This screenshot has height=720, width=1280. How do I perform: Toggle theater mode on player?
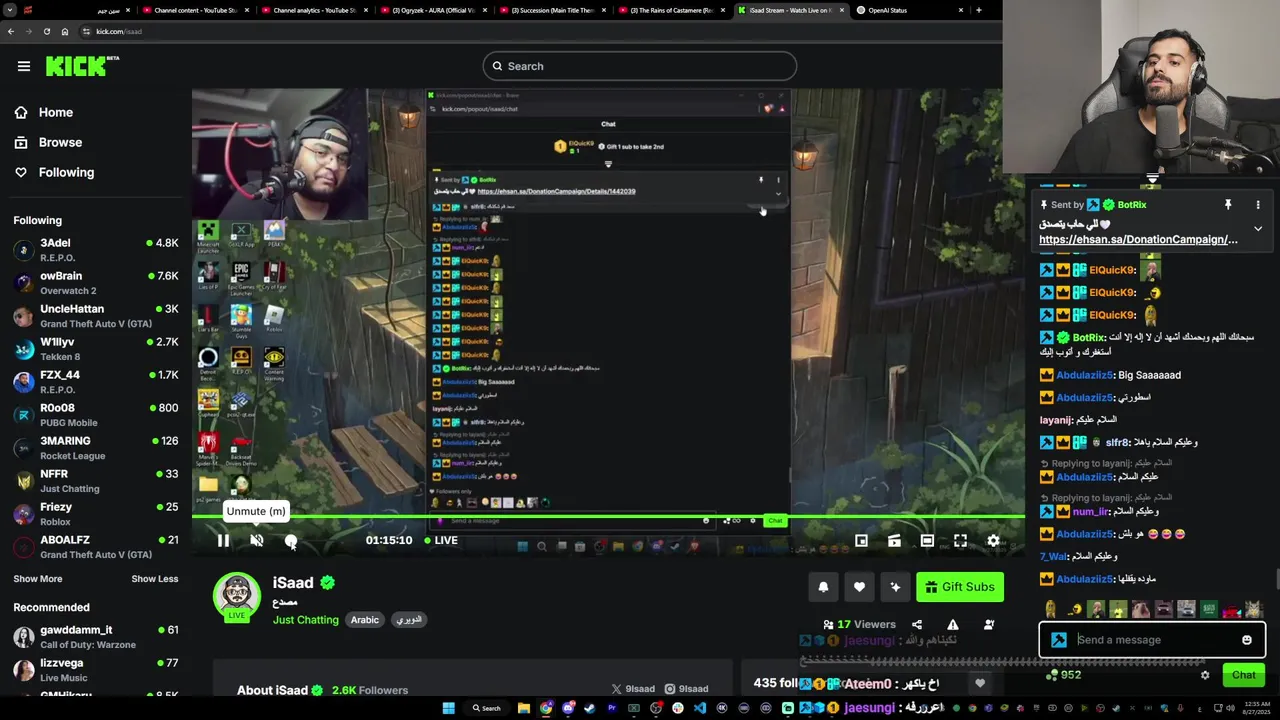(927, 540)
